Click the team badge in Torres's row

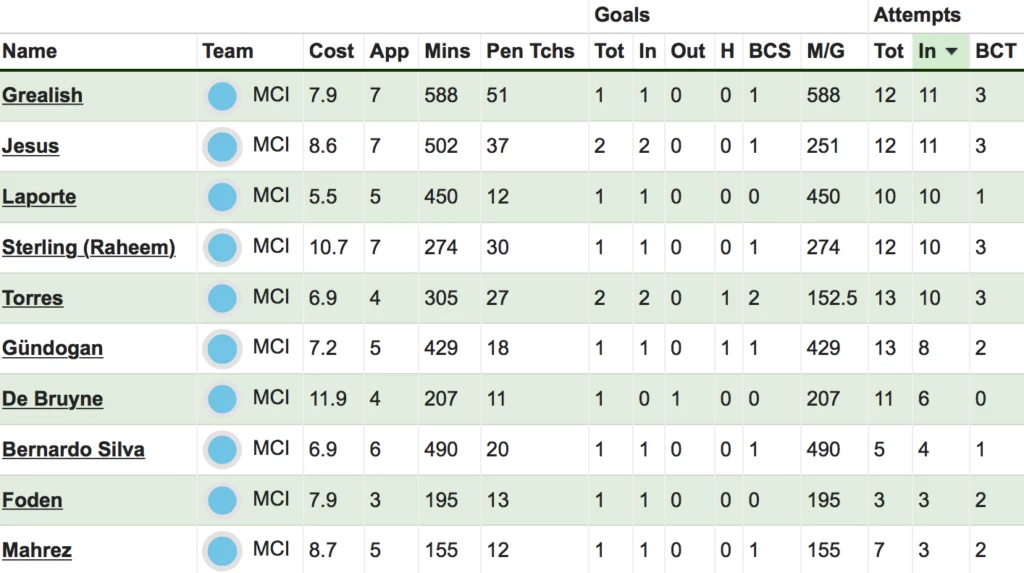(222, 298)
